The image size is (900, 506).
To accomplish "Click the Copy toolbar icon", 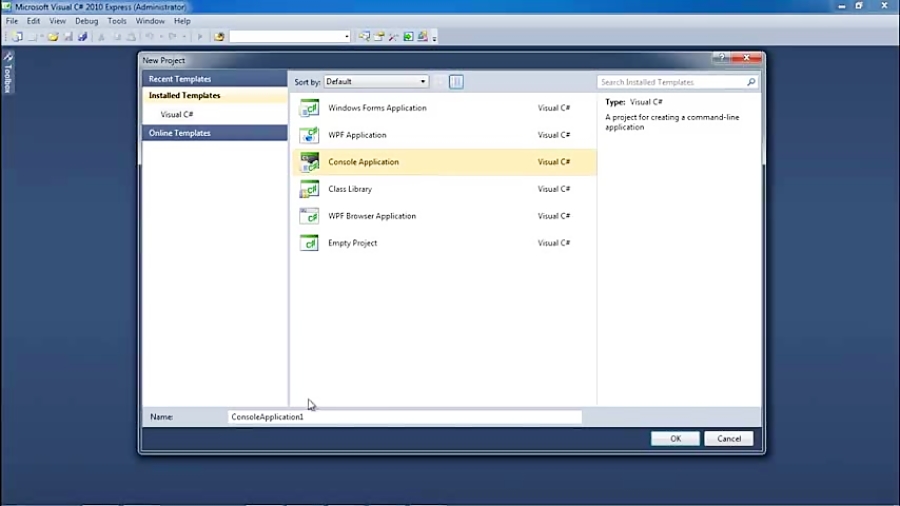I will pos(117,37).
